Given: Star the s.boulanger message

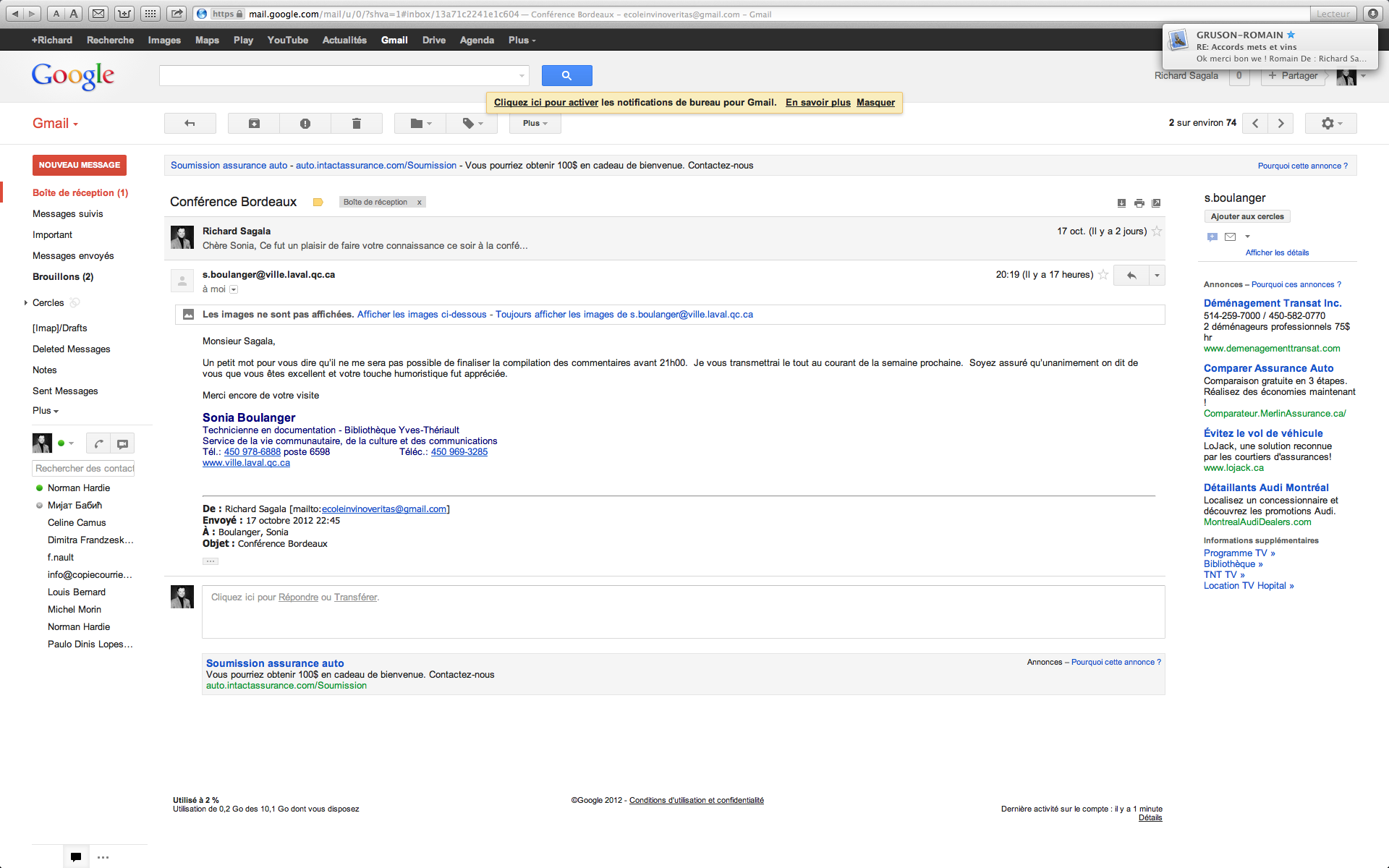Looking at the screenshot, I should point(1103,275).
